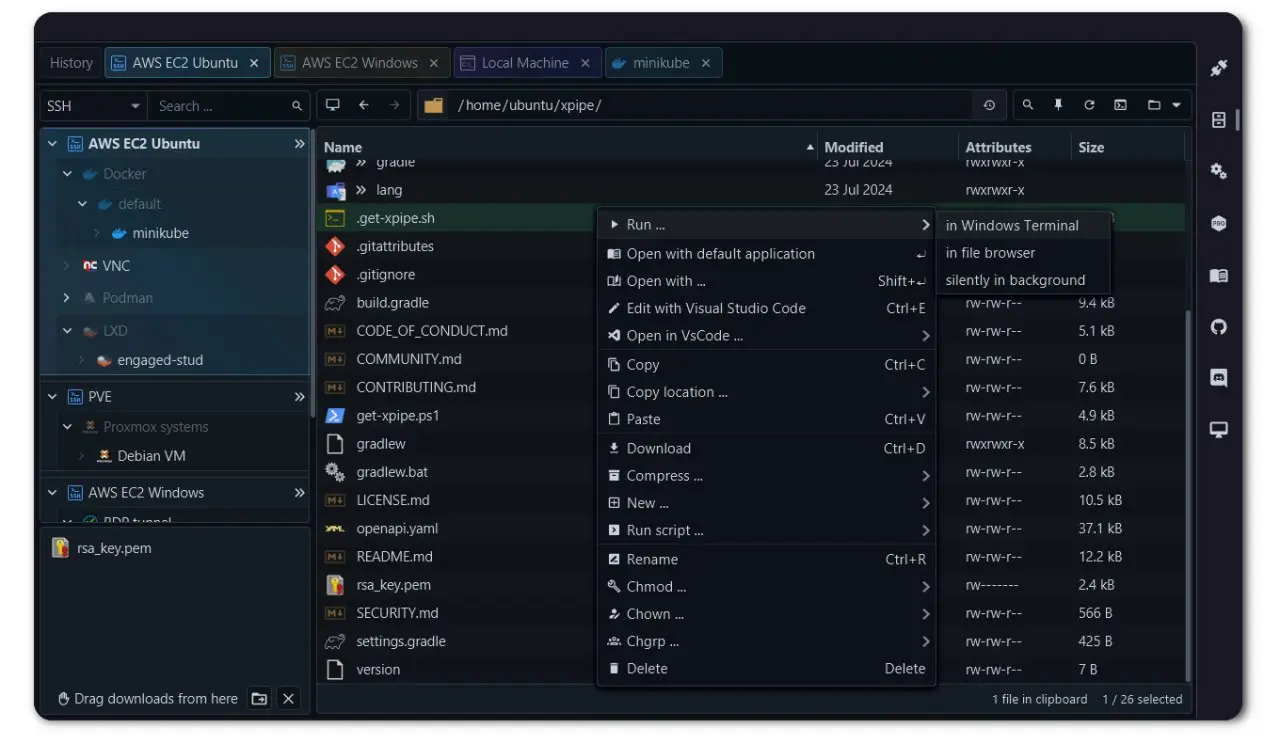This screenshot has width=1280, height=743.
Task: Expand the lang folder chevron
Action: pyautogui.click(x=361, y=190)
